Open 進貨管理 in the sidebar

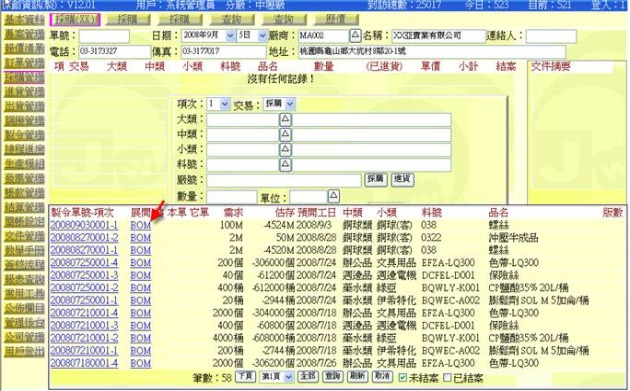tap(25, 92)
